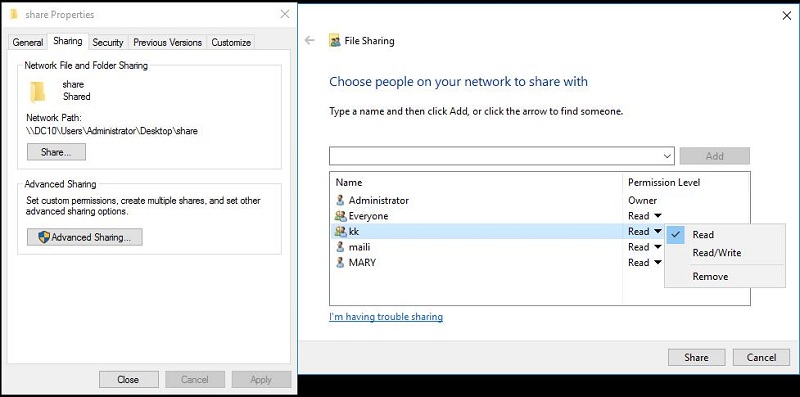The height and width of the screenshot is (397, 800).
Task: Click the maili user icon
Action: (340, 247)
